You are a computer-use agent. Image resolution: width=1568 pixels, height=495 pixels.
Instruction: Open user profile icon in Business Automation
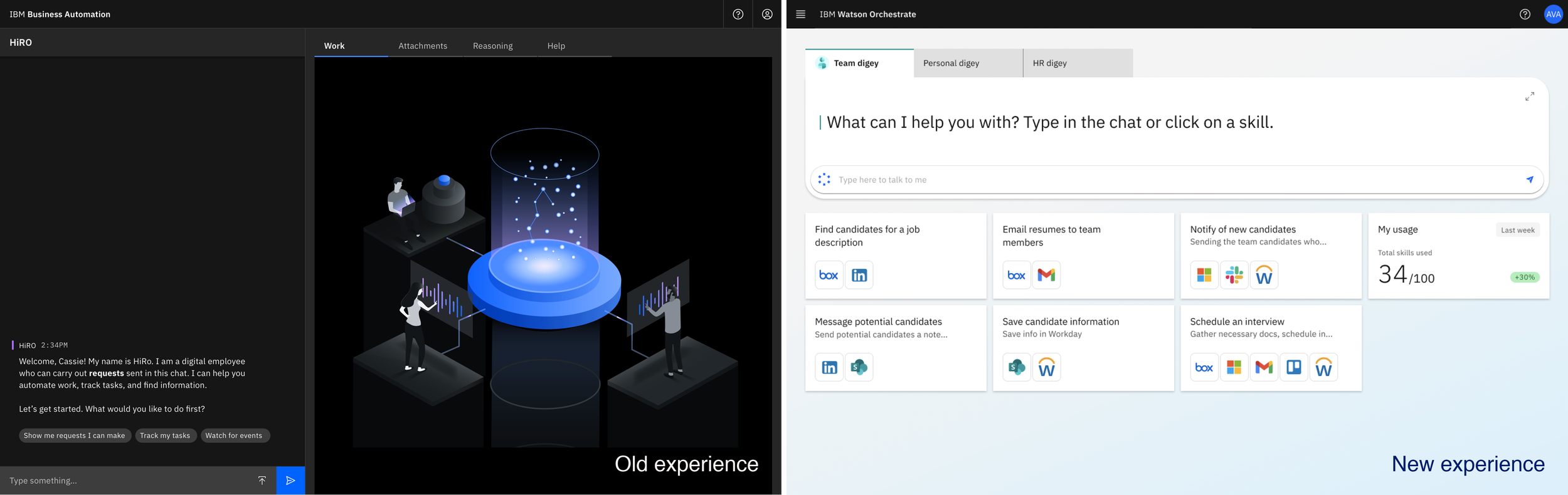coord(767,14)
